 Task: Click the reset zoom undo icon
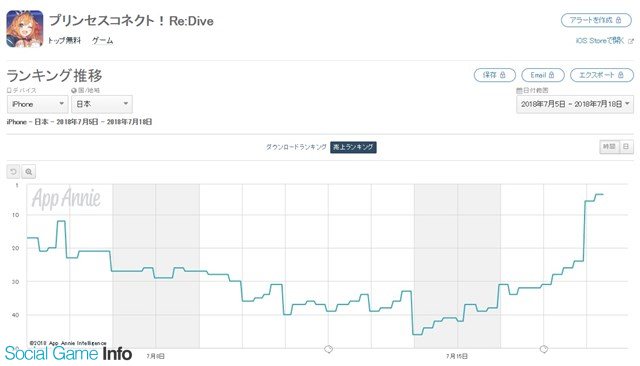[x=13, y=172]
